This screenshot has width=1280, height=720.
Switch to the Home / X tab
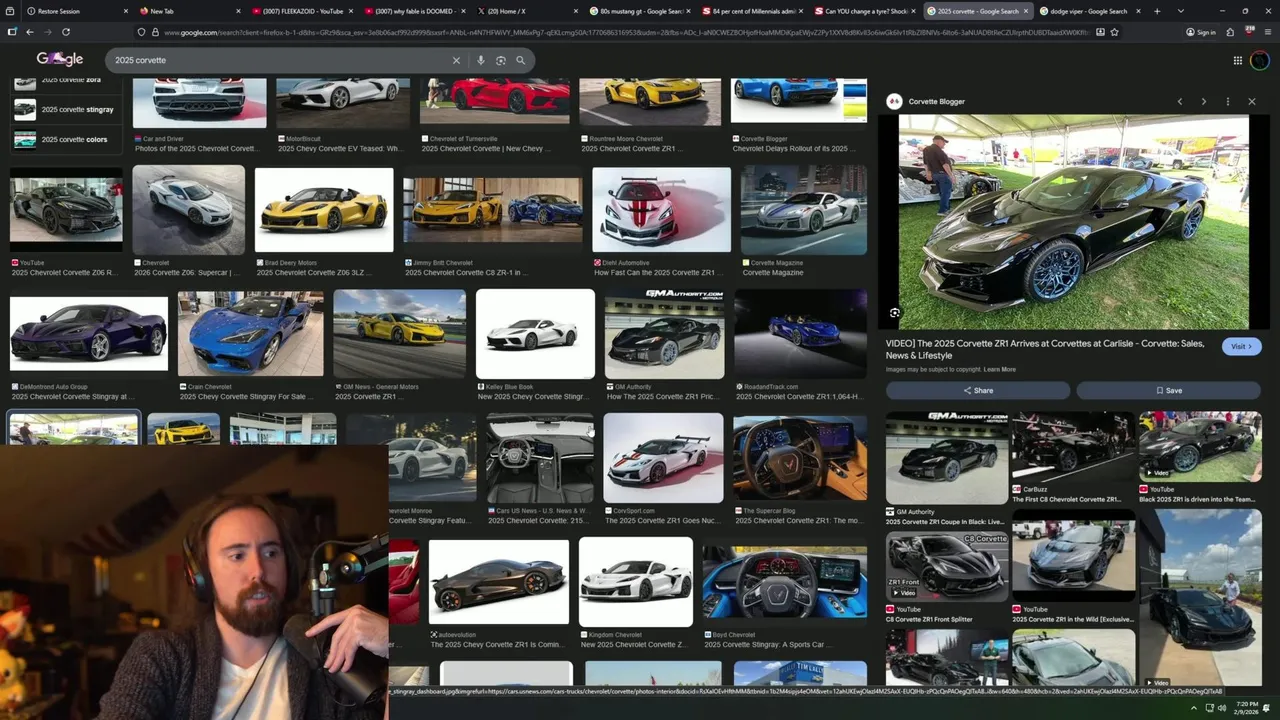(x=525, y=11)
